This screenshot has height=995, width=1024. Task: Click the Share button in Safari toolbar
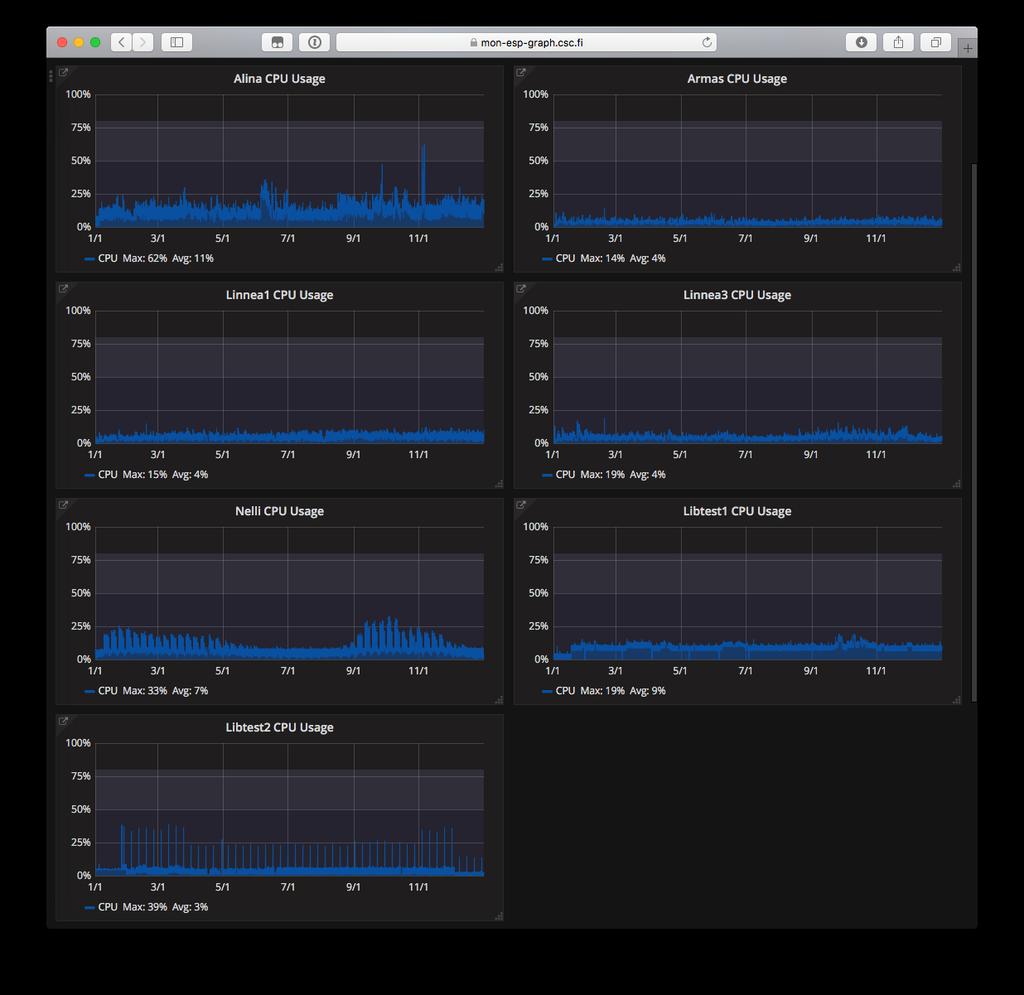(899, 42)
